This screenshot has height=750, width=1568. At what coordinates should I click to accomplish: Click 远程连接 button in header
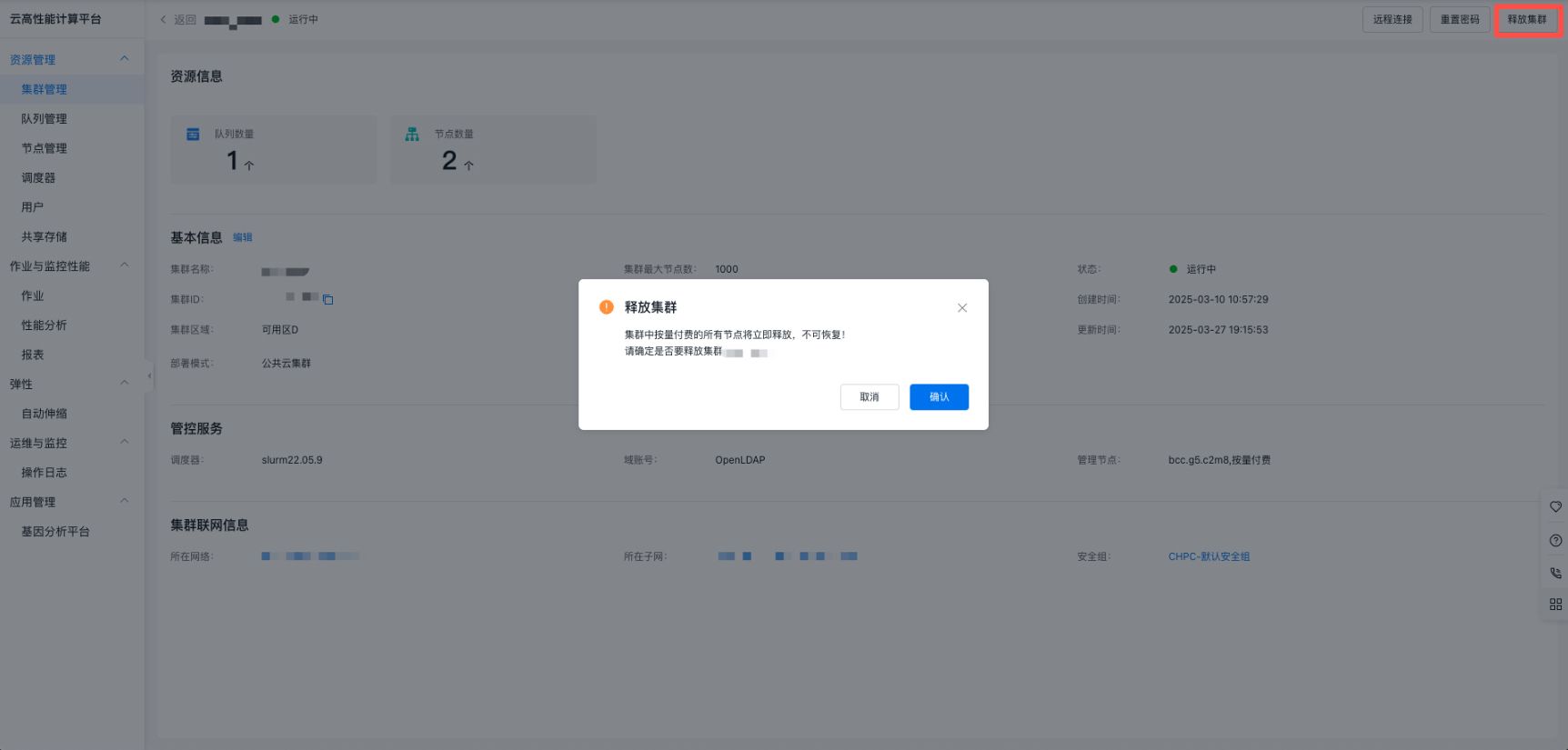(x=1392, y=19)
